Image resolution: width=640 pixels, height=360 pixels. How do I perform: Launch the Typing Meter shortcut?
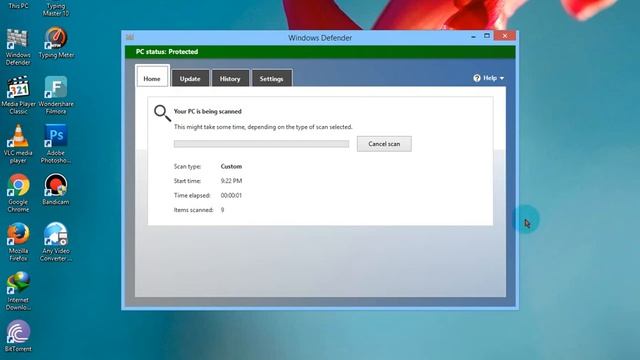pyautogui.click(x=56, y=43)
